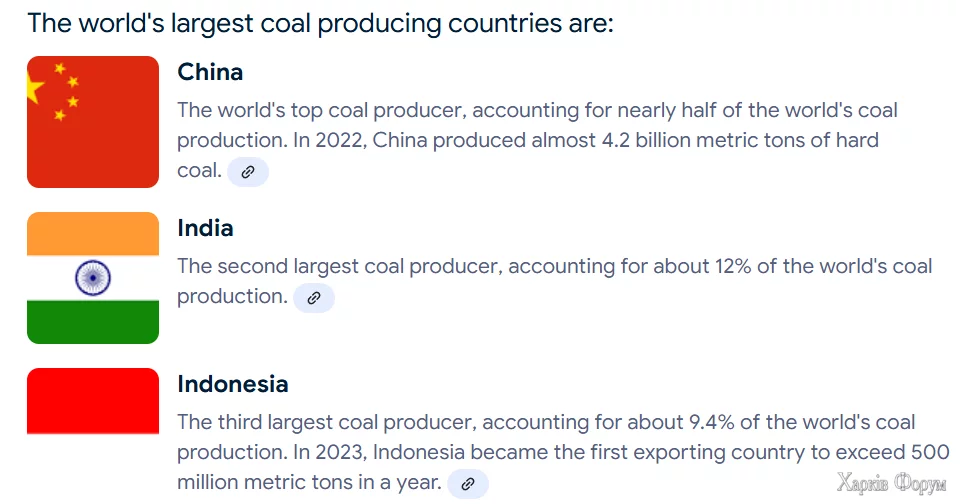Open the source link icon after India's description

[x=313, y=298]
